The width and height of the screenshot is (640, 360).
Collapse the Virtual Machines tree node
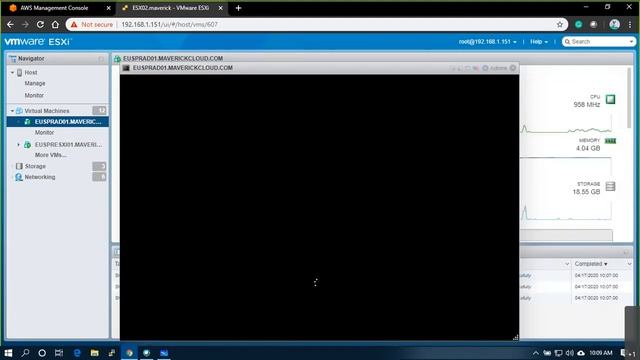point(12,111)
